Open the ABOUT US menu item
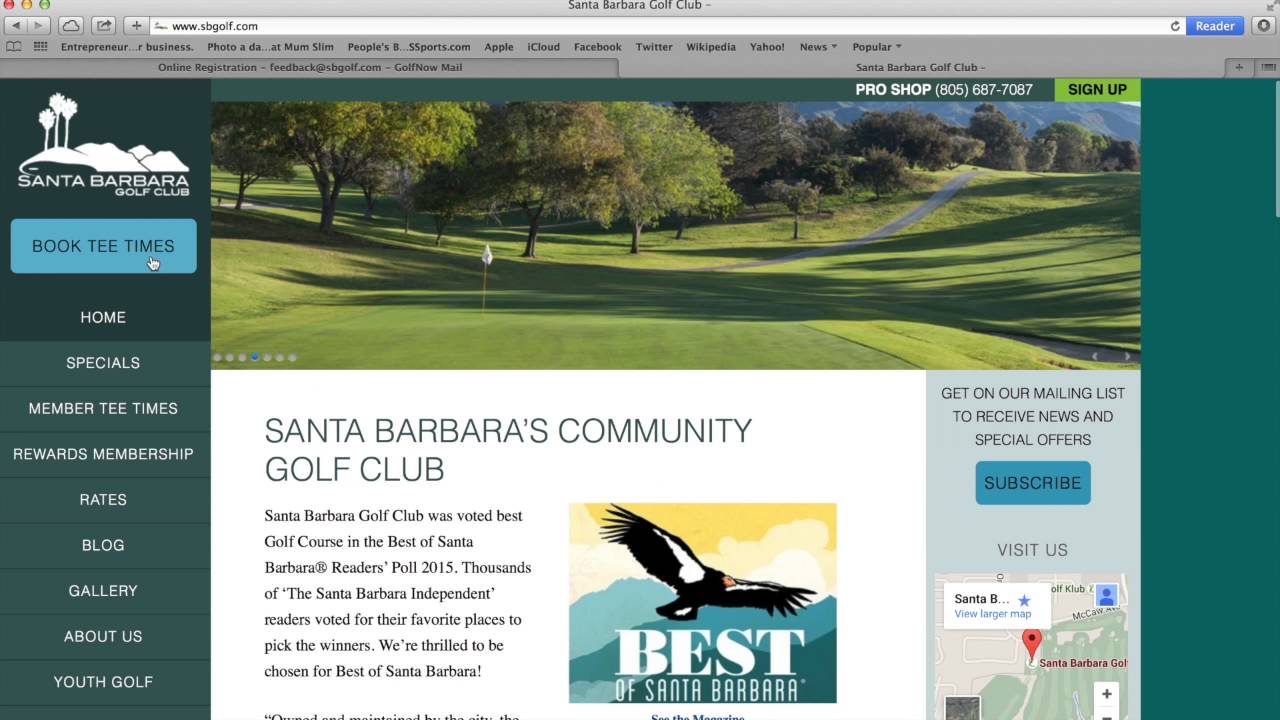This screenshot has height=720, width=1280. 103,636
